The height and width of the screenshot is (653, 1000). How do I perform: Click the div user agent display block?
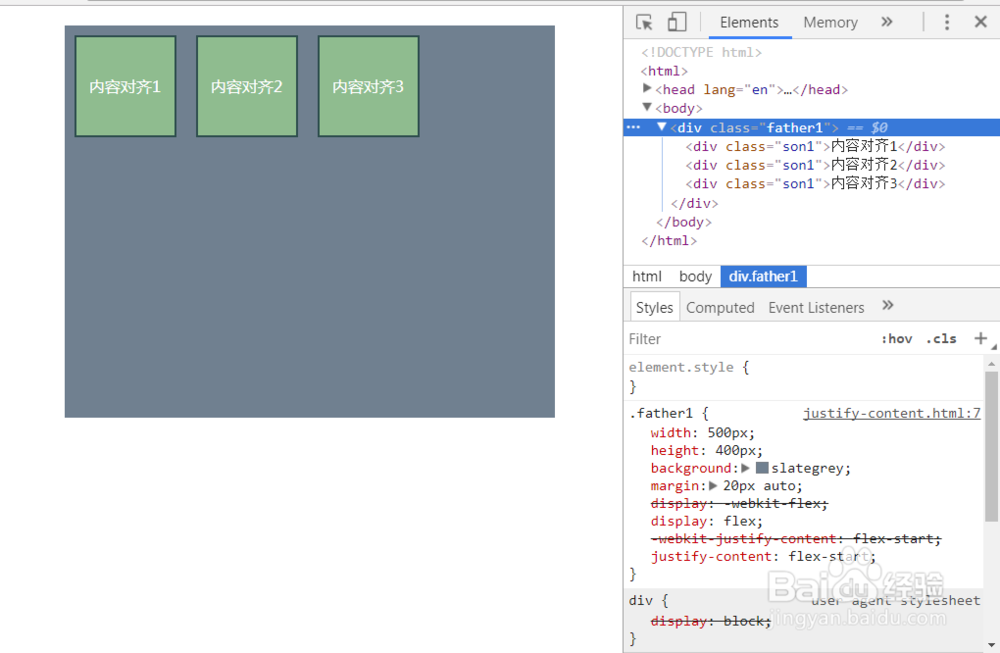(x=711, y=620)
